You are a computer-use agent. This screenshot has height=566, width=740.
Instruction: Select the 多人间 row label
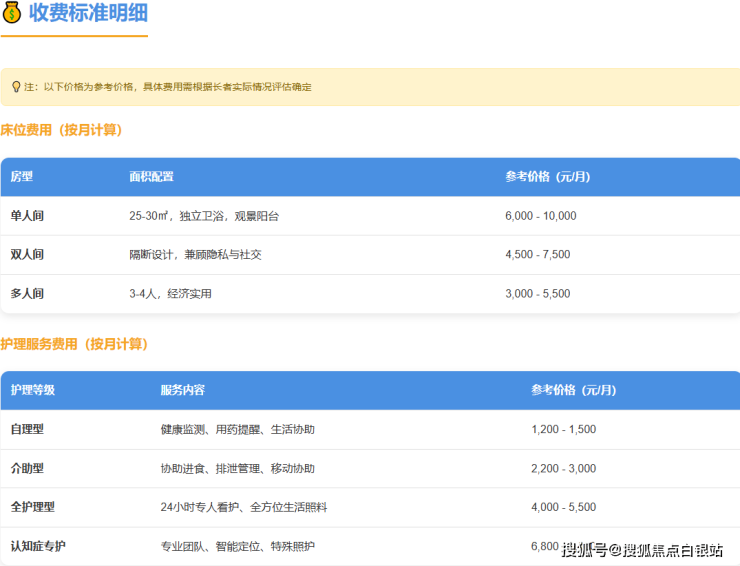[27, 294]
